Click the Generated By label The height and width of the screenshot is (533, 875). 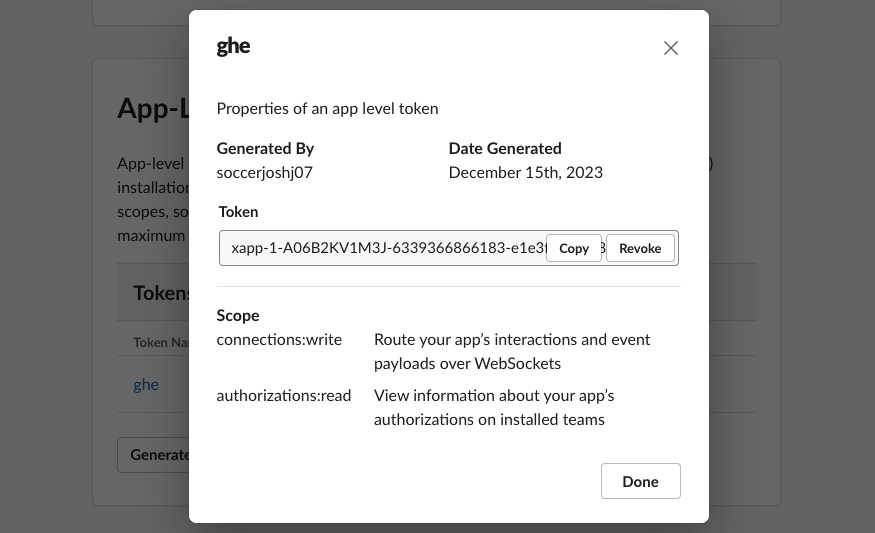click(265, 148)
